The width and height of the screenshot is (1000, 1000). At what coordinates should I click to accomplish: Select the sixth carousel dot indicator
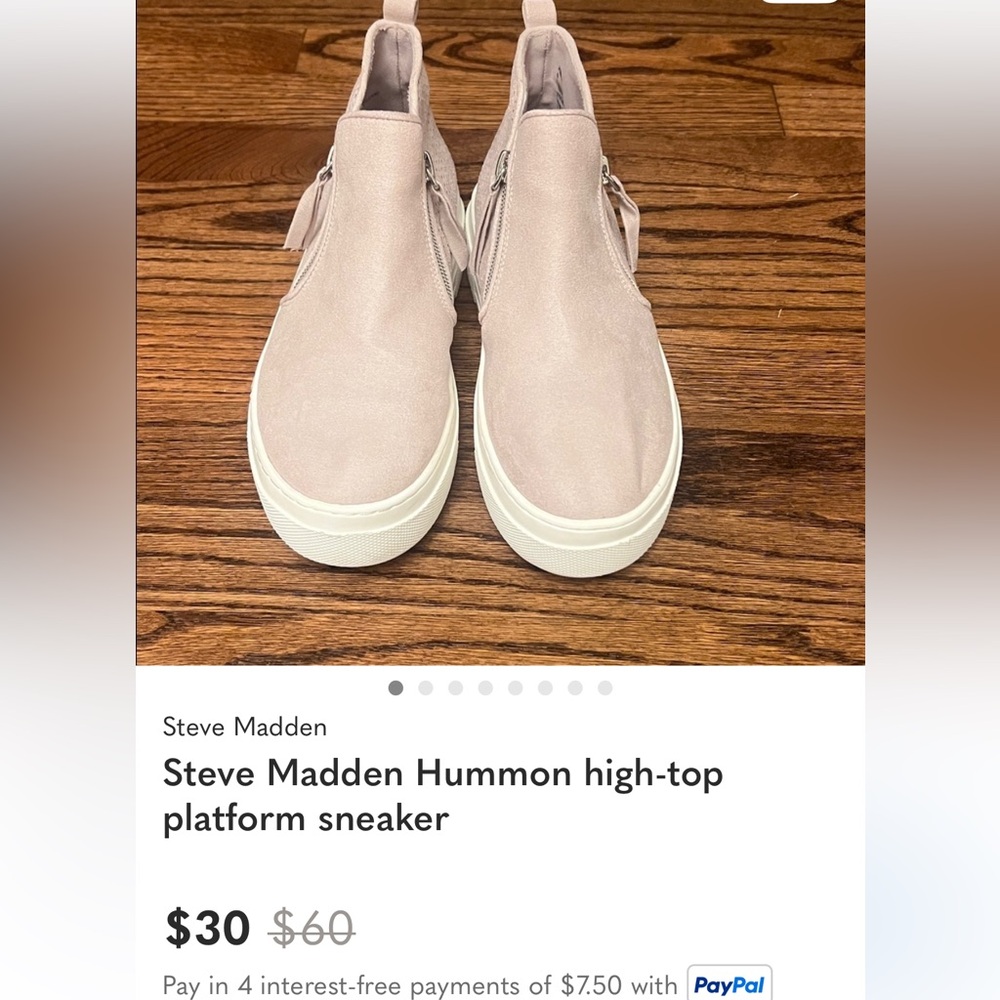point(544,688)
